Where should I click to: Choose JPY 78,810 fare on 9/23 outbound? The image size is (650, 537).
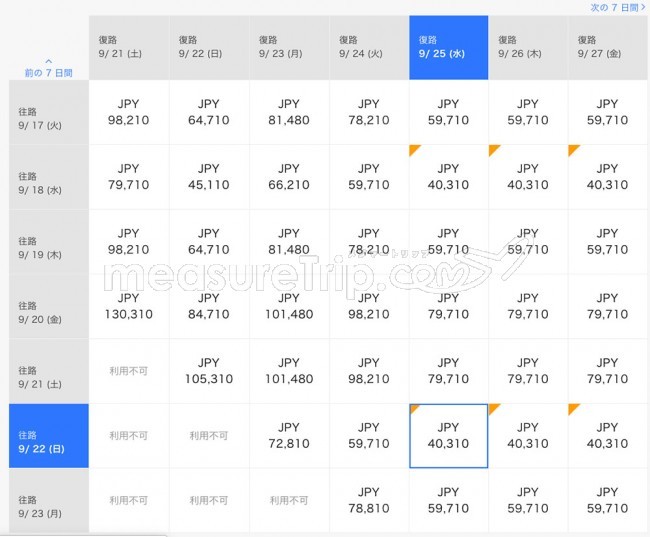tap(369, 501)
